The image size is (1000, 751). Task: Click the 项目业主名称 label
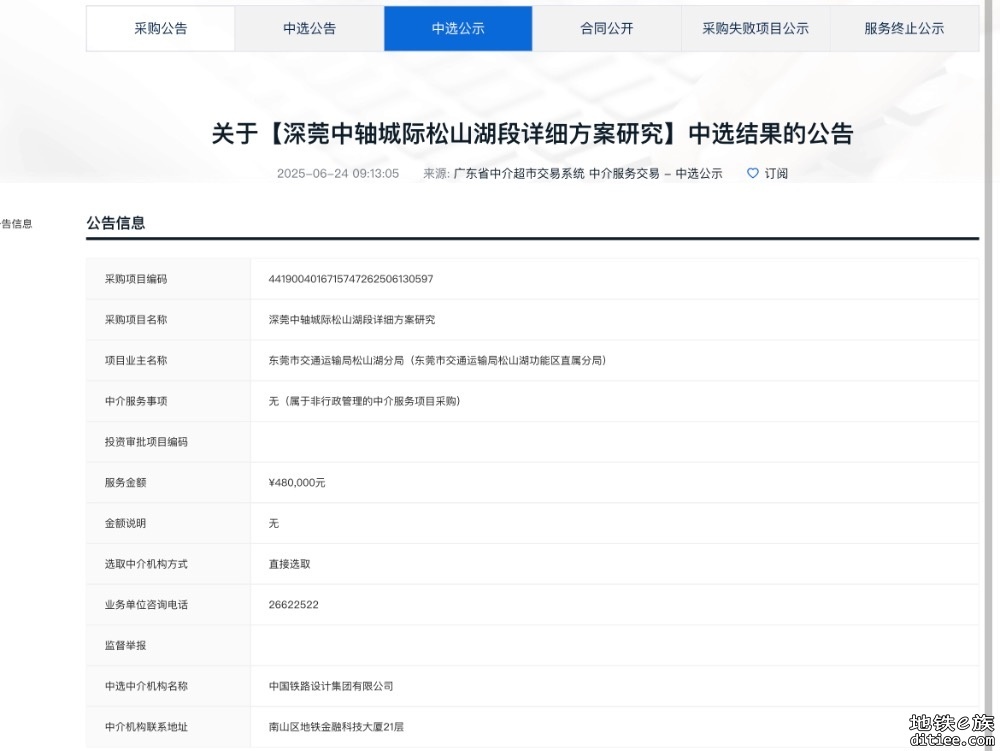point(136,360)
